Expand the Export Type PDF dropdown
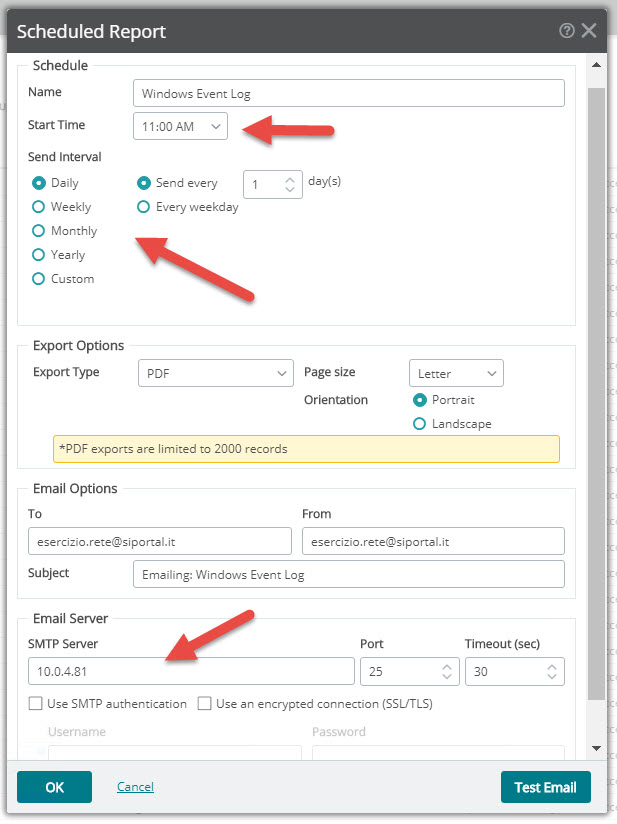The height and width of the screenshot is (824, 617). 216,374
